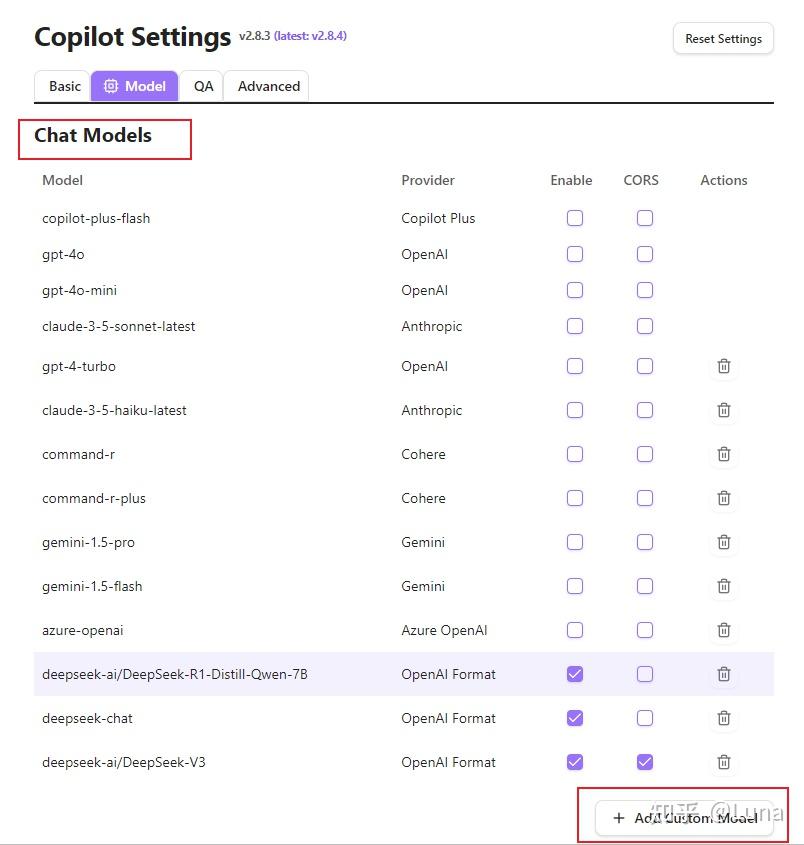Enable the copilot-plus-flash model checkbox
The image size is (804, 845).
click(575, 218)
